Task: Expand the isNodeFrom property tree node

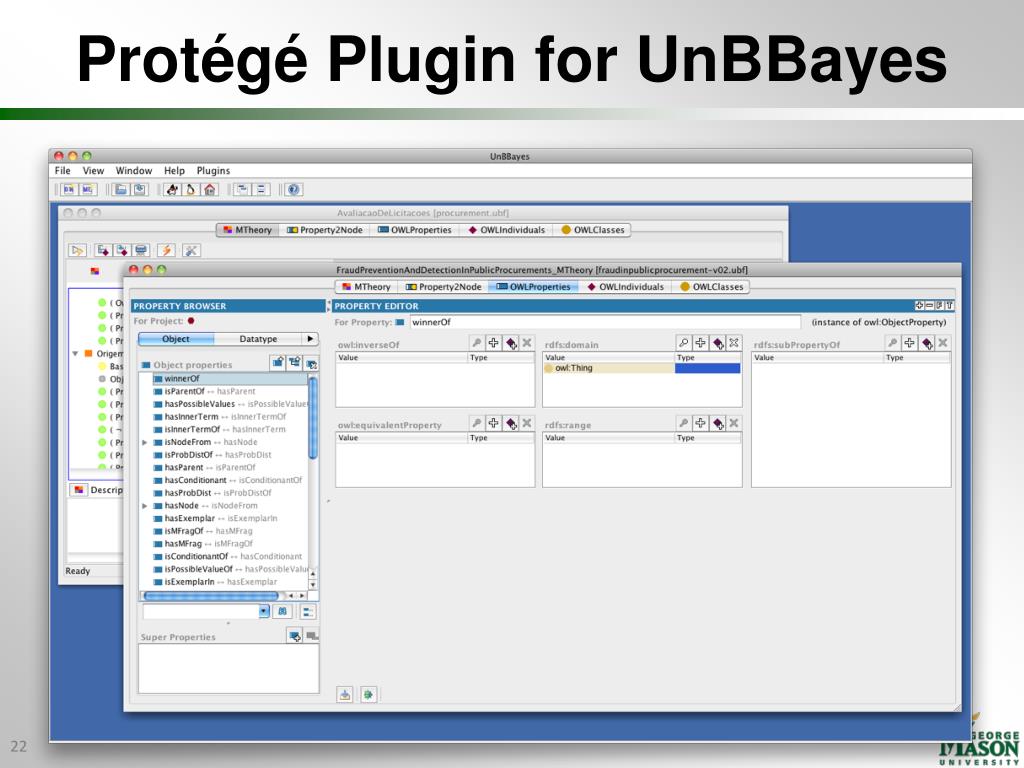Action: tap(145, 442)
